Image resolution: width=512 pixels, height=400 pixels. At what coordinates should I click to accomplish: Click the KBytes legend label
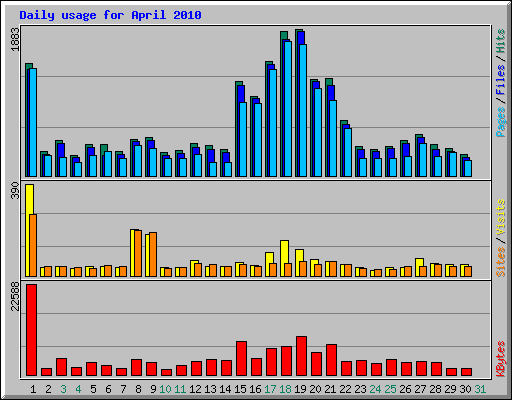coord(500,359)
